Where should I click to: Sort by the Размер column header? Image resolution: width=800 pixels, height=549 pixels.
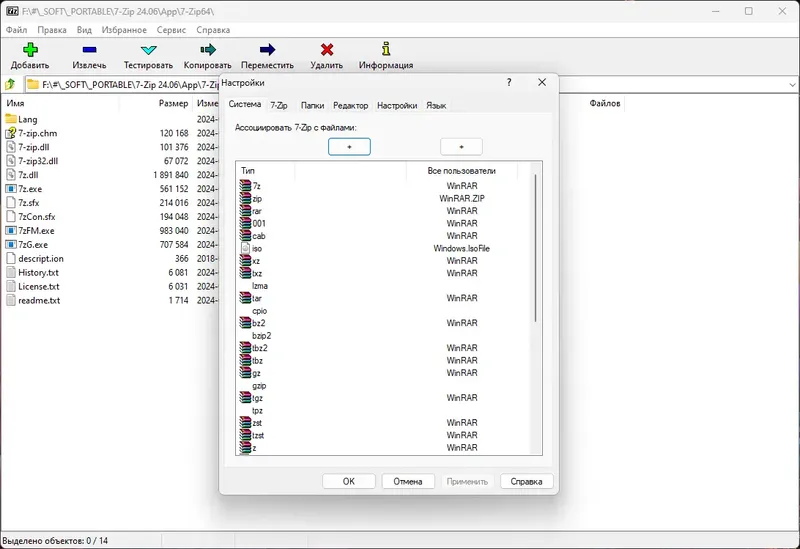pyautogui.click(x=156, y=103)
